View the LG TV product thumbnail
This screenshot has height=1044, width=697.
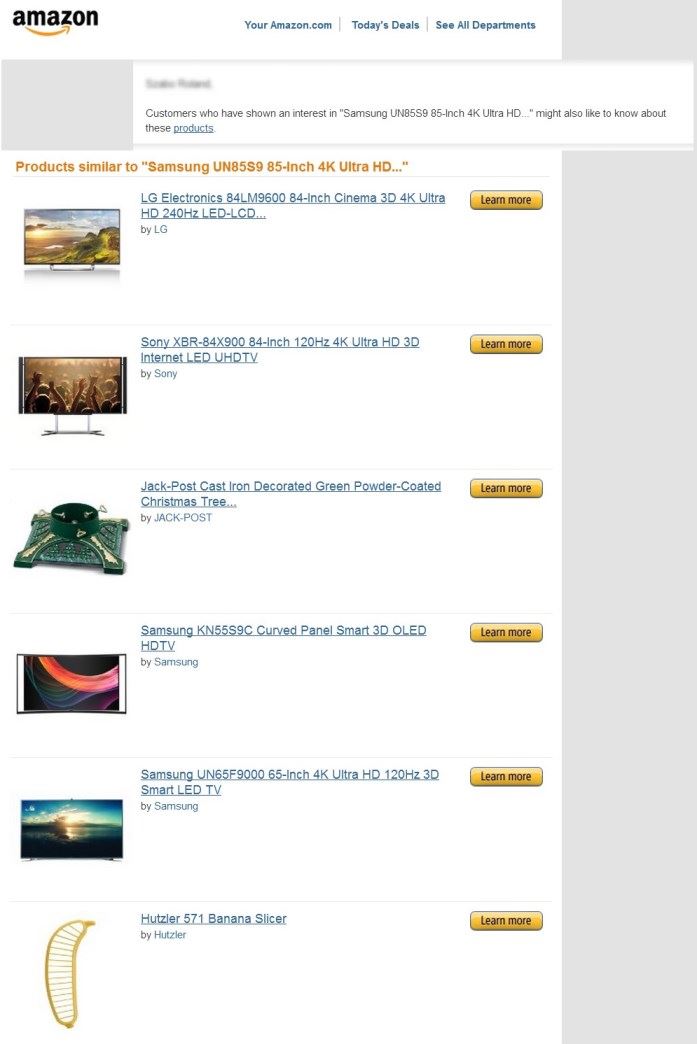[72, 241]
